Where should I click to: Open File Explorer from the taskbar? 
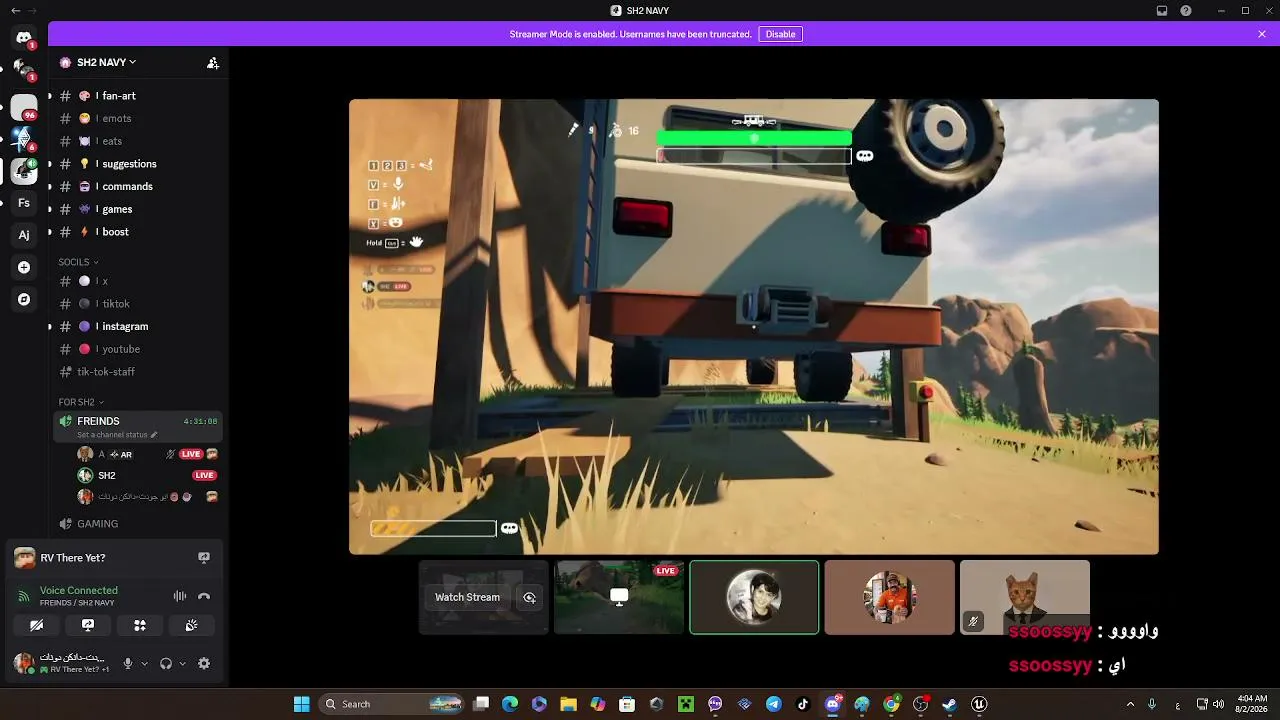tap(568, 704)
